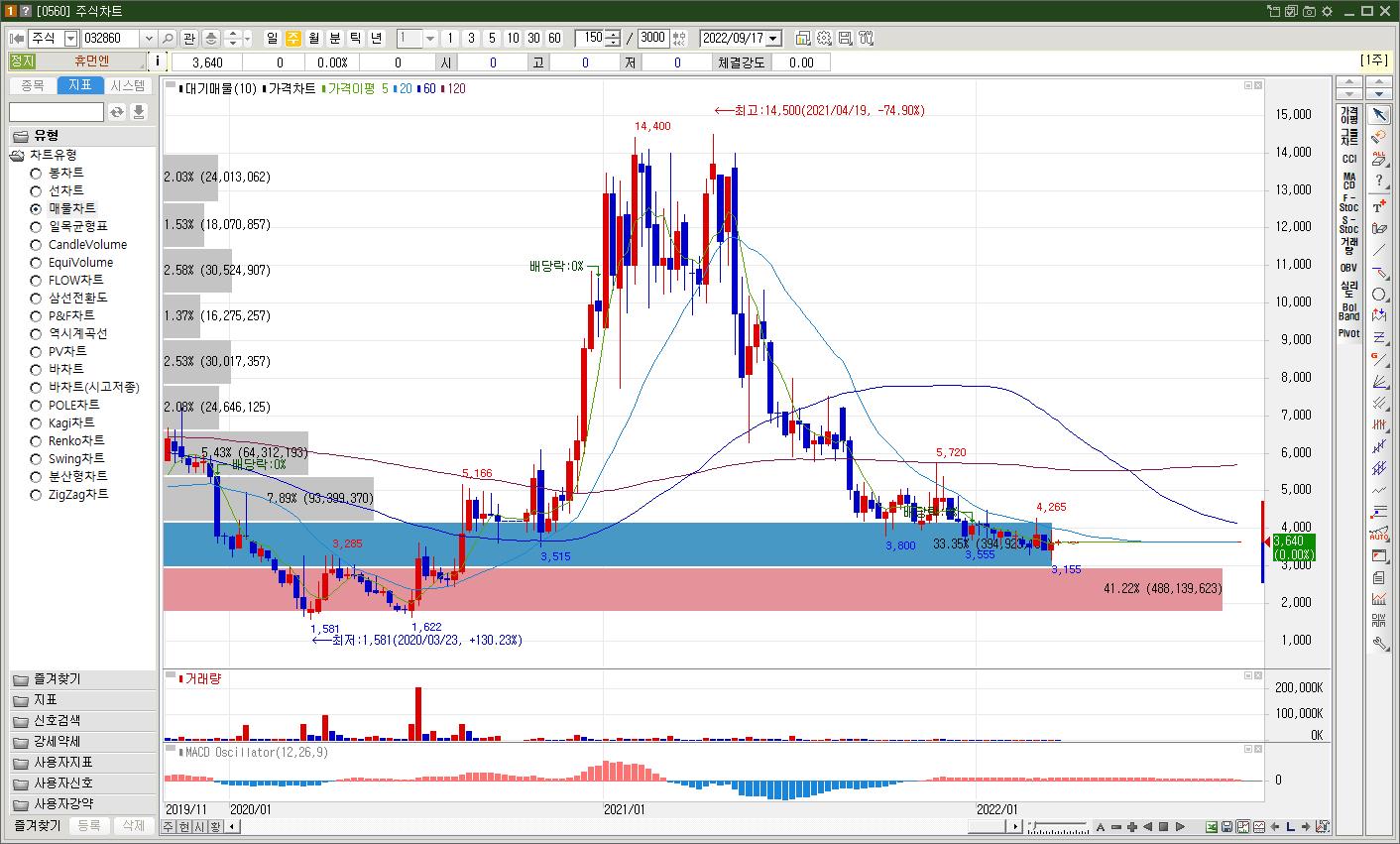Switch to the 종목 tab

pos(33,86)
